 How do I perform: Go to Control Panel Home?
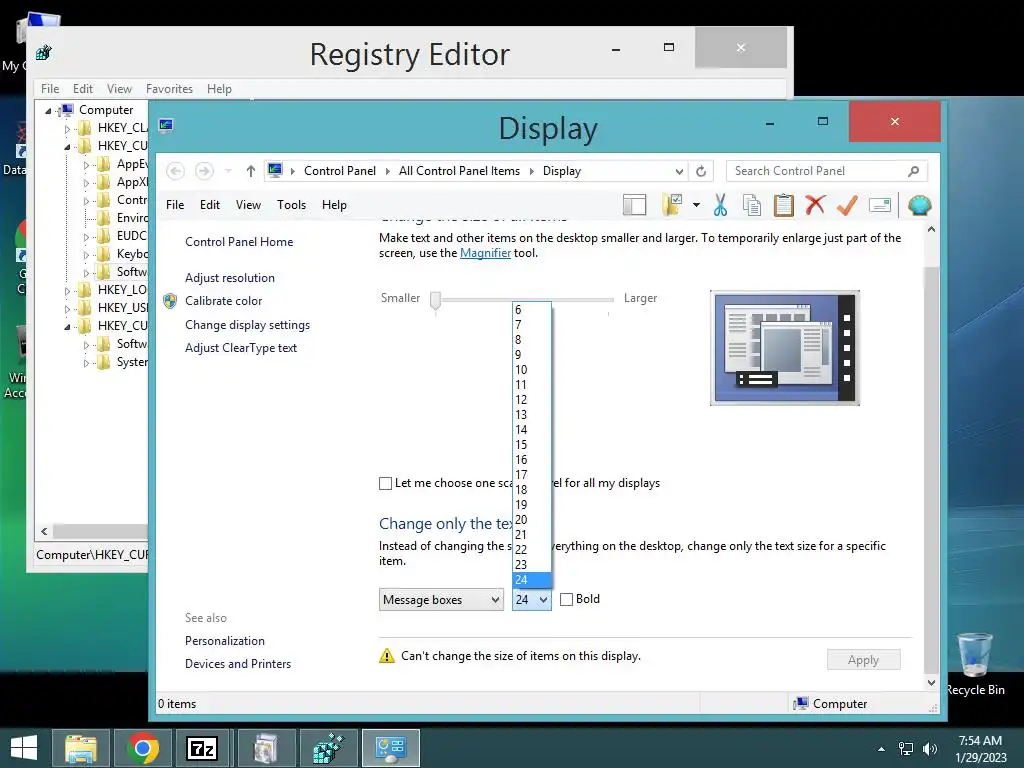[239, 242]
